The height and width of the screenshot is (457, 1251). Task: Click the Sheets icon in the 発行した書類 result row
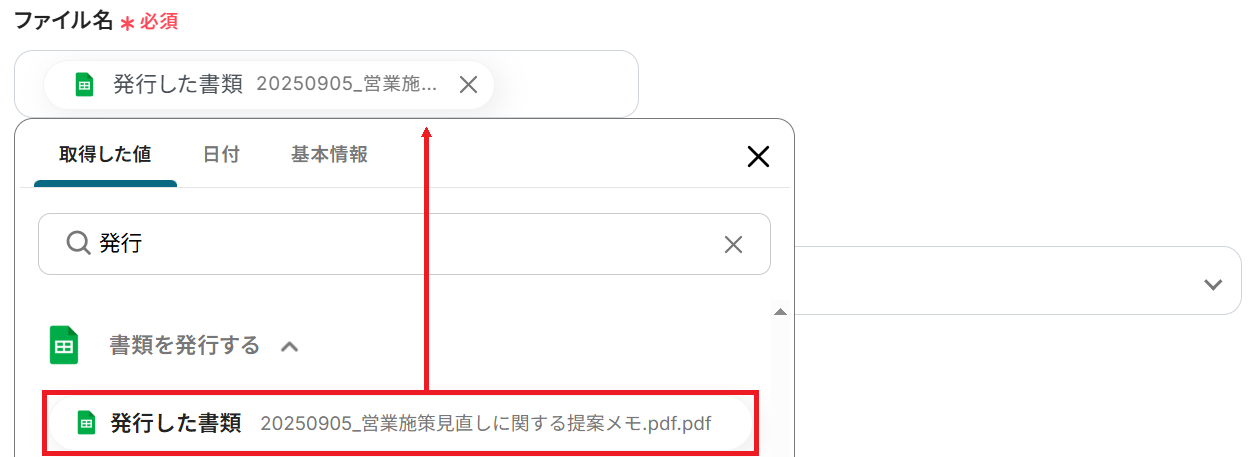point(87,423)
